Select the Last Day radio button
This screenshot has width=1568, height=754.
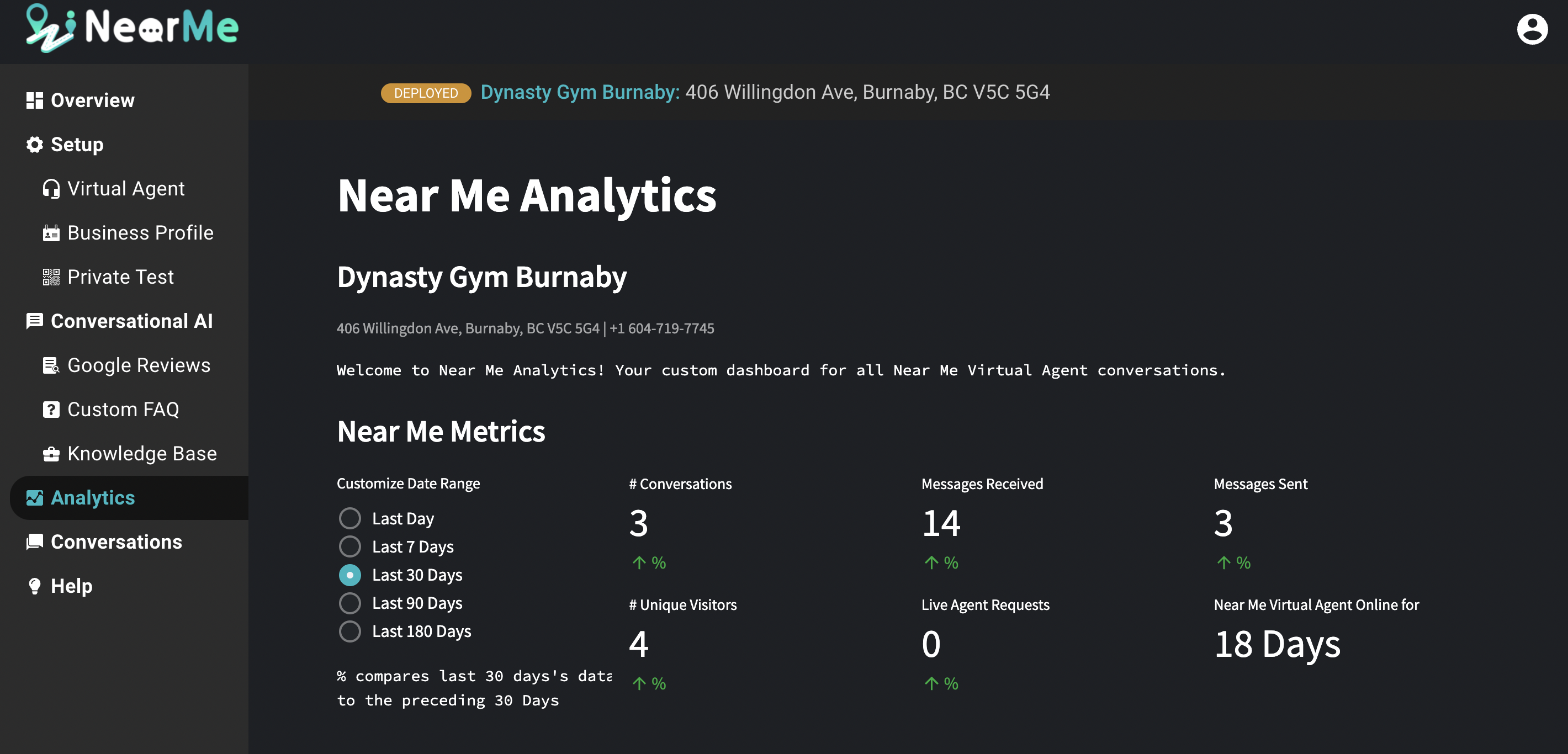[350, 518]
